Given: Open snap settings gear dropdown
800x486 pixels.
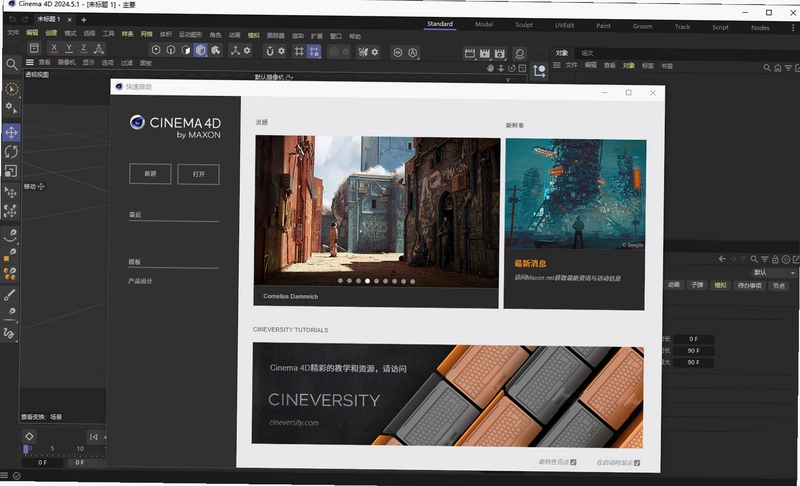Looking at the screenshot, I should pyautogui.click(x=281, y=51).
